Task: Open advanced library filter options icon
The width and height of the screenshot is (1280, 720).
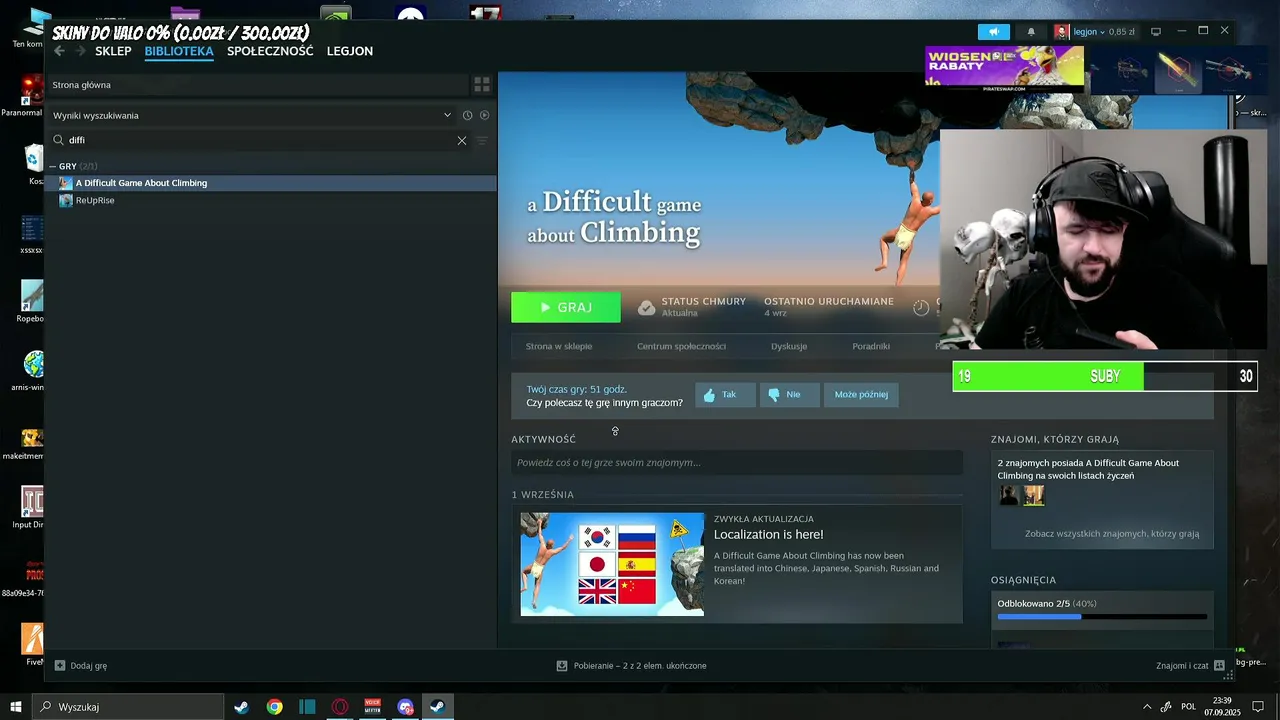Action: pyautogui.click(x=482, y=141)
